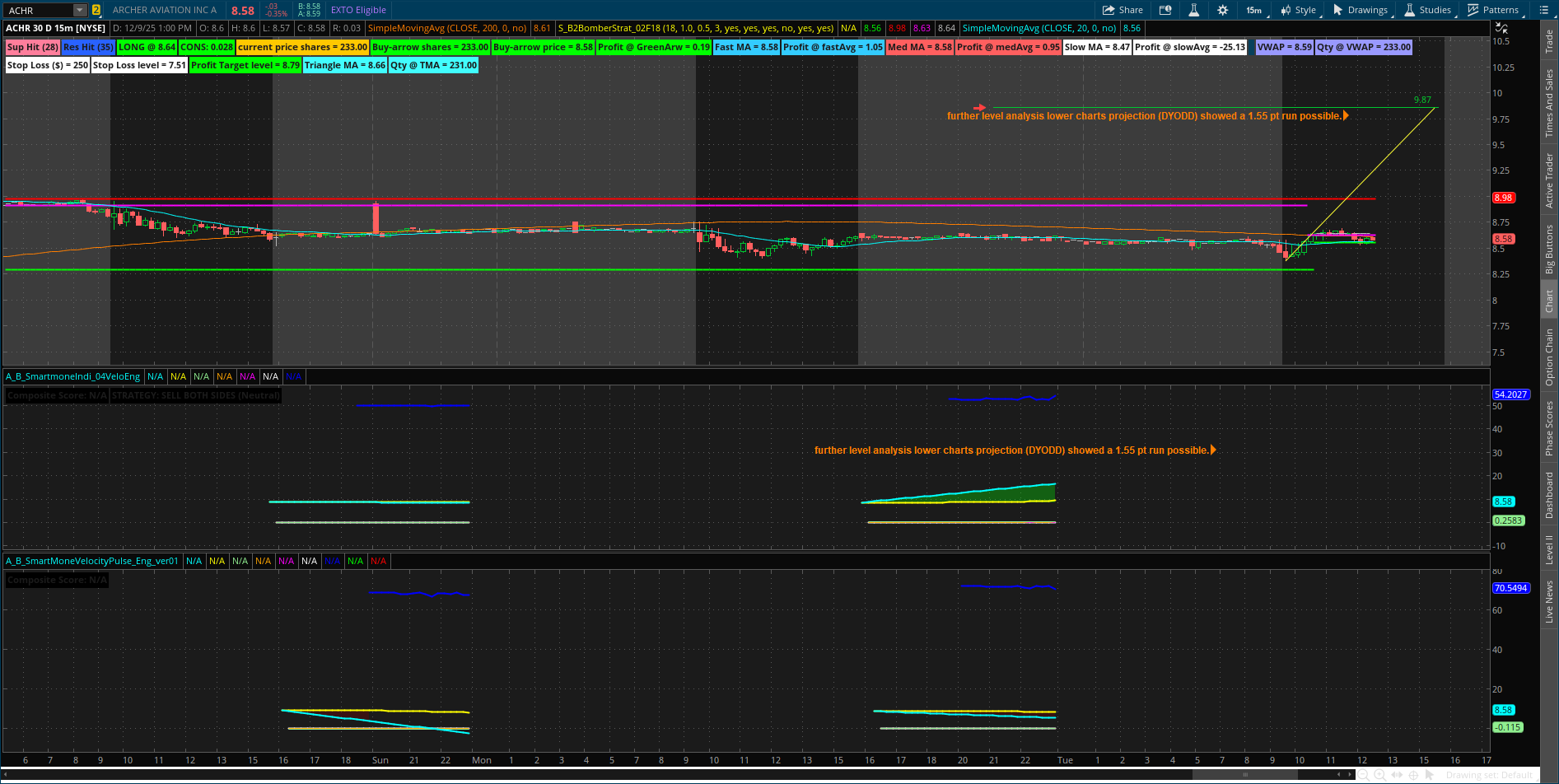The height and width of the screenshot is (784, 1559).
Task: Switch to the Option Chain side tab
Action: 1549,357
